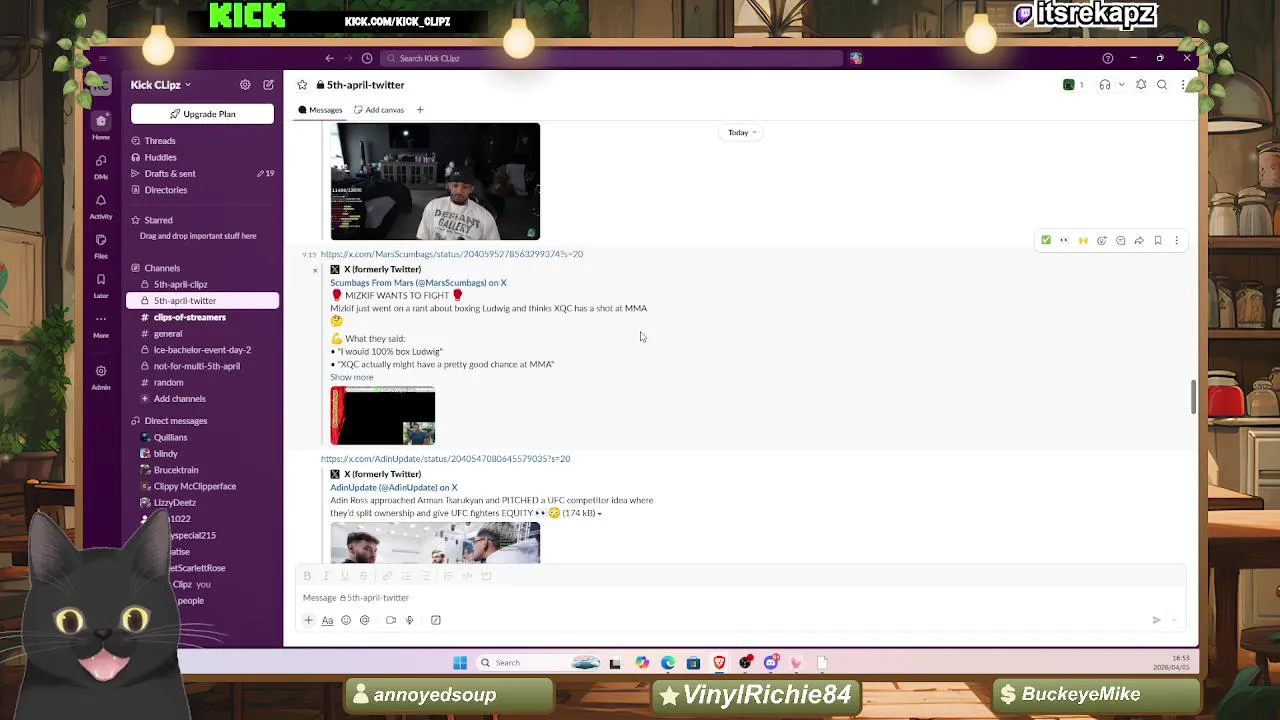
Task: Click the message 5th-april-twitter input
Action: click(x=740, y=598)
